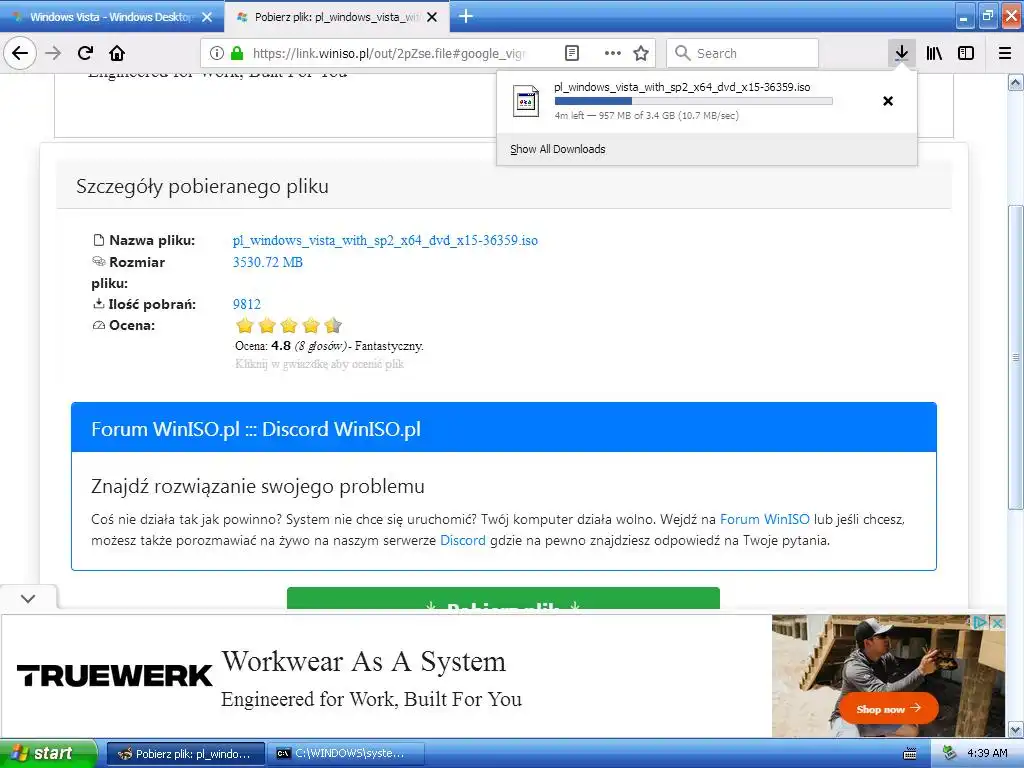The image size is (1024, 768).
Task: Open the pl_windows_vista ISO filename link
Action: (x=385, y=240)
